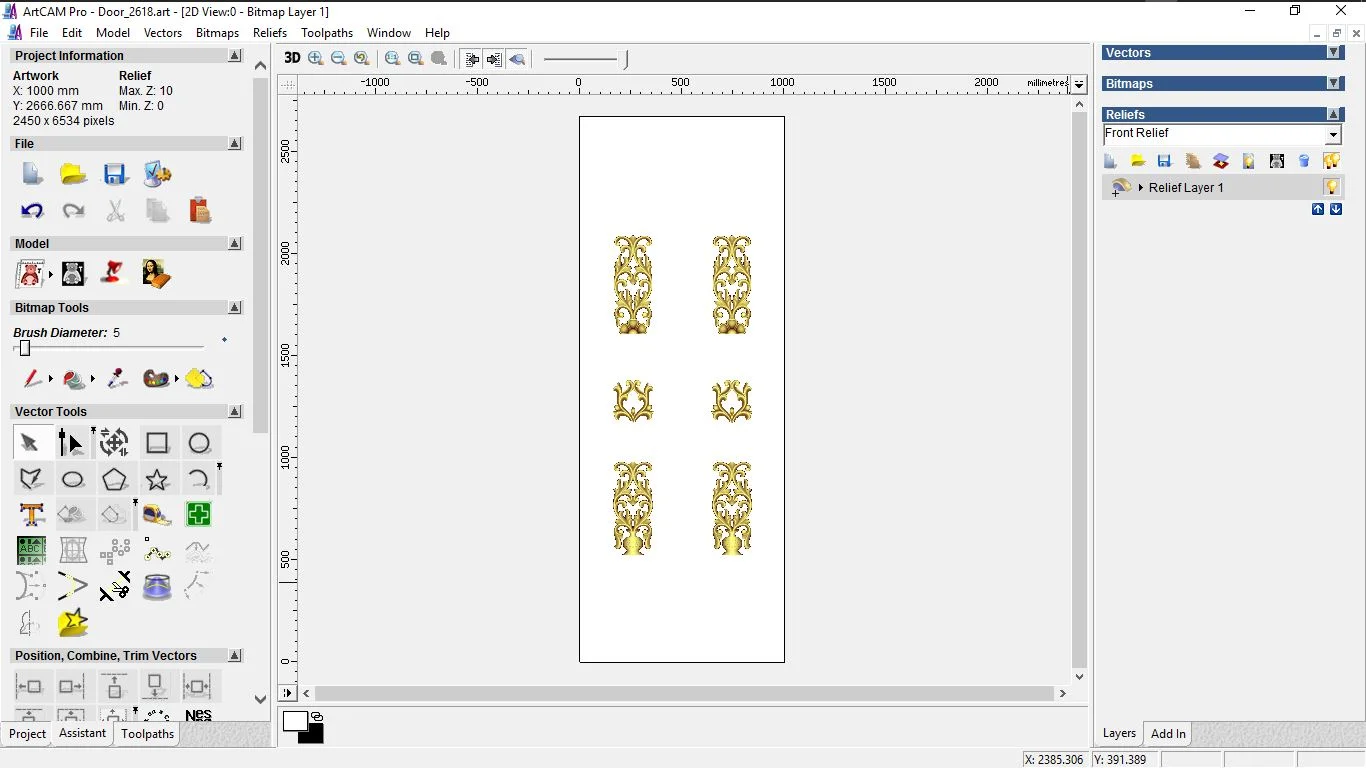Collapse the Project Information section

(x=235, y=56)
